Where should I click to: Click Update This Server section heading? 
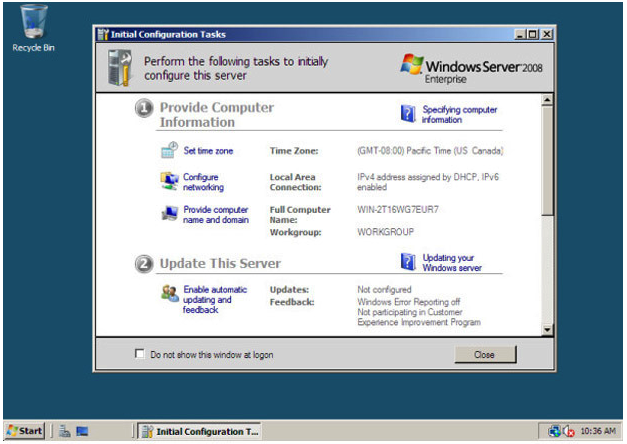click(x=220, y=264)
